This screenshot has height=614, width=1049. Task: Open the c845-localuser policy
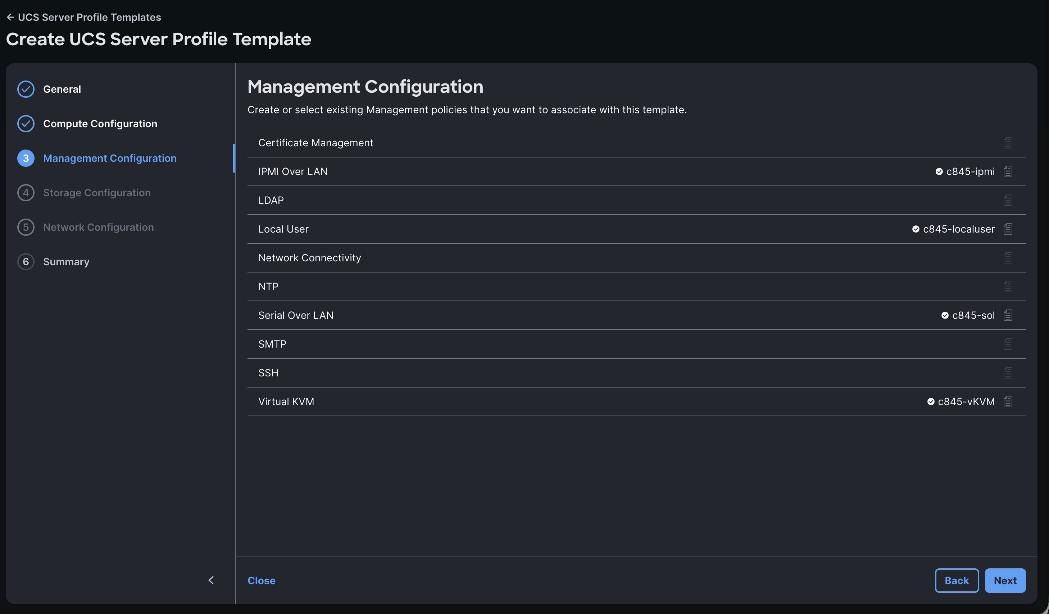click(x=959, y=229)
